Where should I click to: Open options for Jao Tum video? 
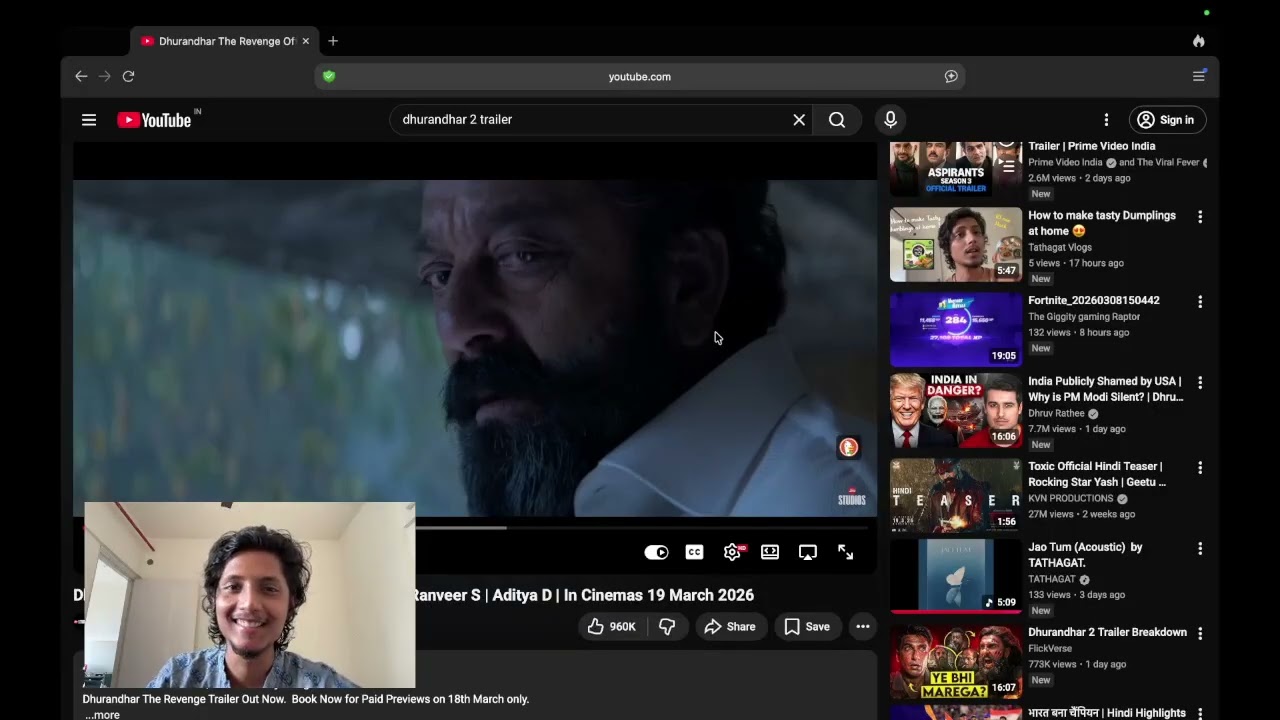[1200, 549]
